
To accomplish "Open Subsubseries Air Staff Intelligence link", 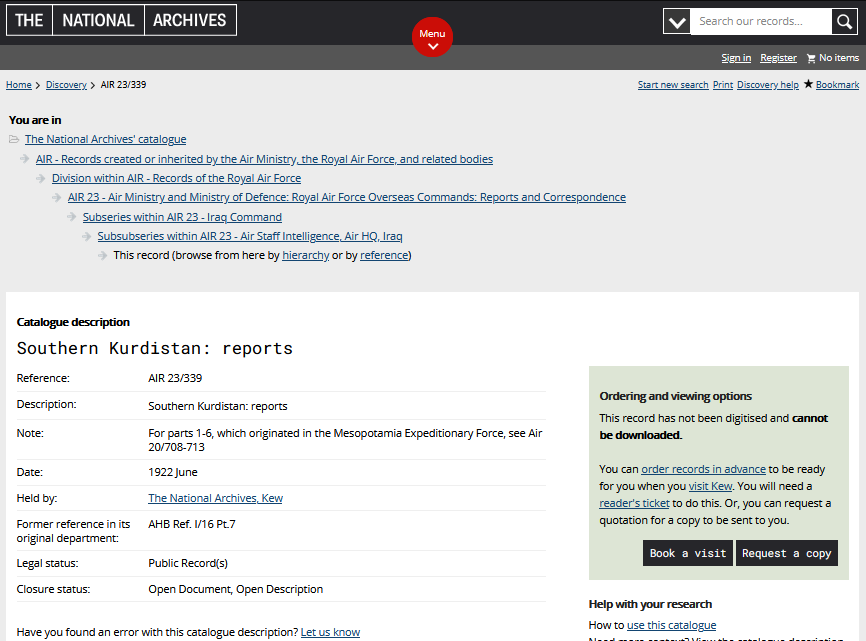I will [250, 236].
